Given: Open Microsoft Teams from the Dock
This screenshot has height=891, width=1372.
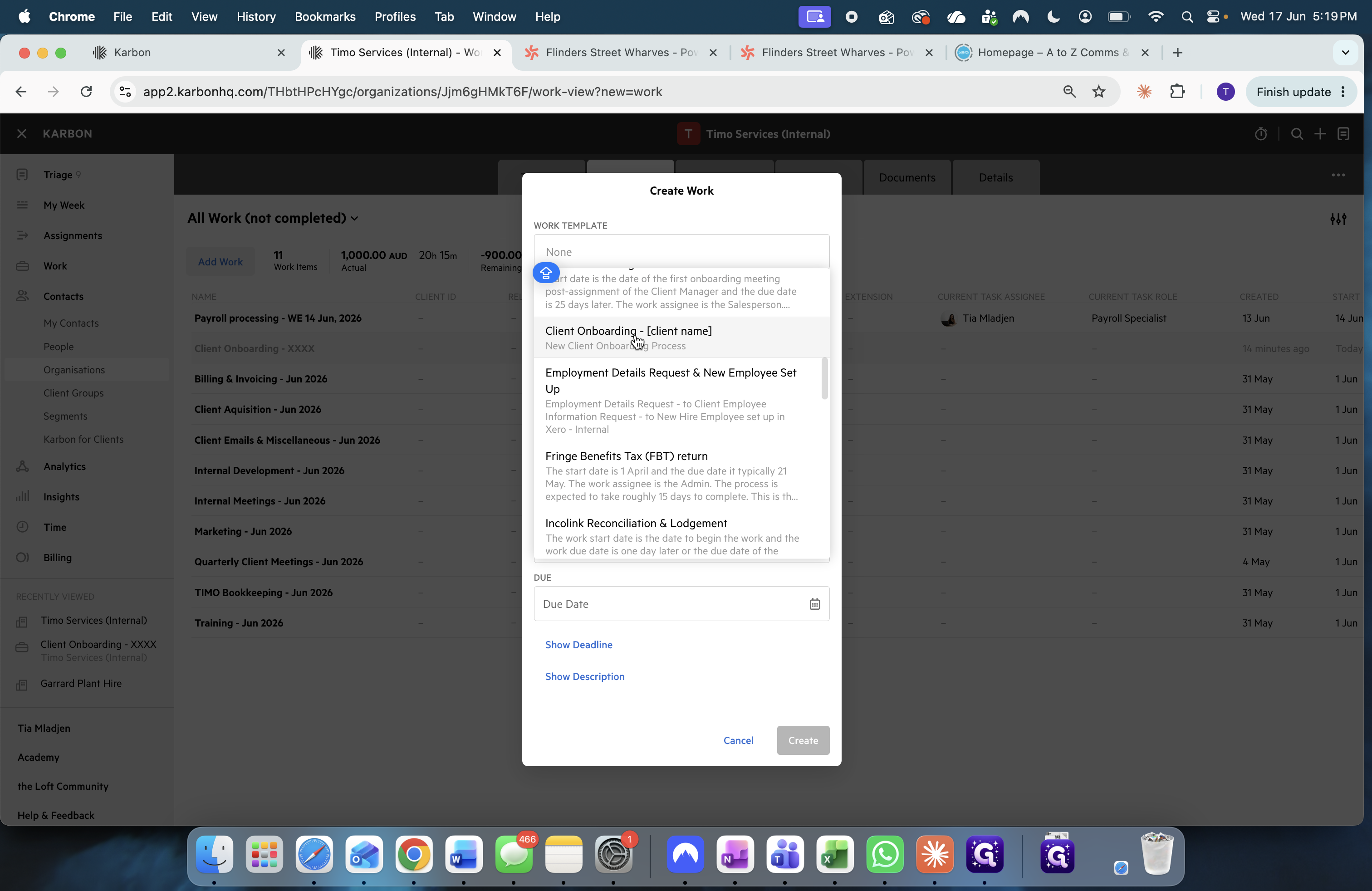Looking at the screenshot, I should (x=784, y=854).
